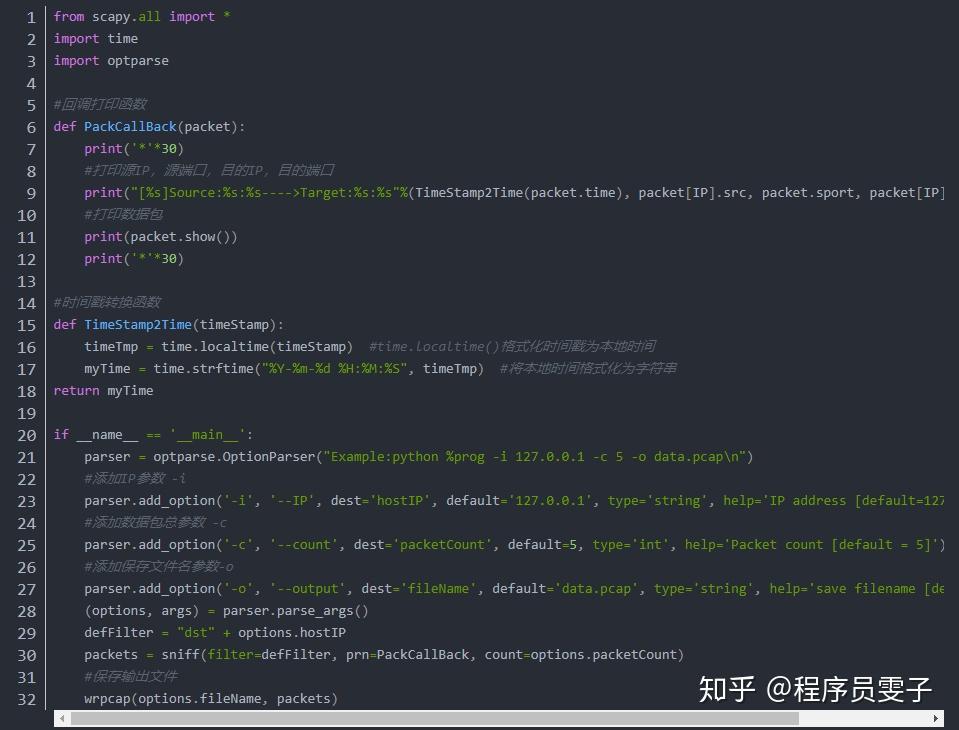This screenshot has width=959, height=730.
Task: Click 'wrpcap(options.fileName, packets)' line
Action: coord(211,699)
